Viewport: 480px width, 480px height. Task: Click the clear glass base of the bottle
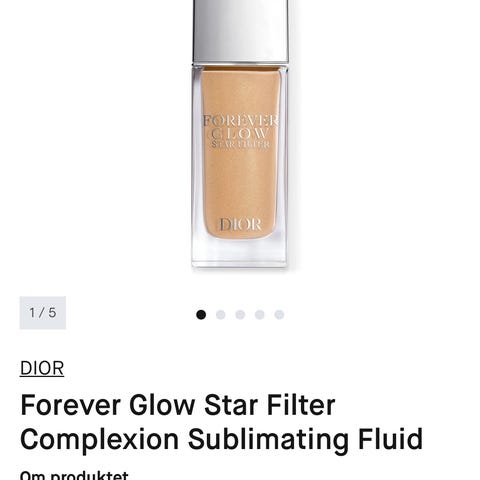click(239, 252)
